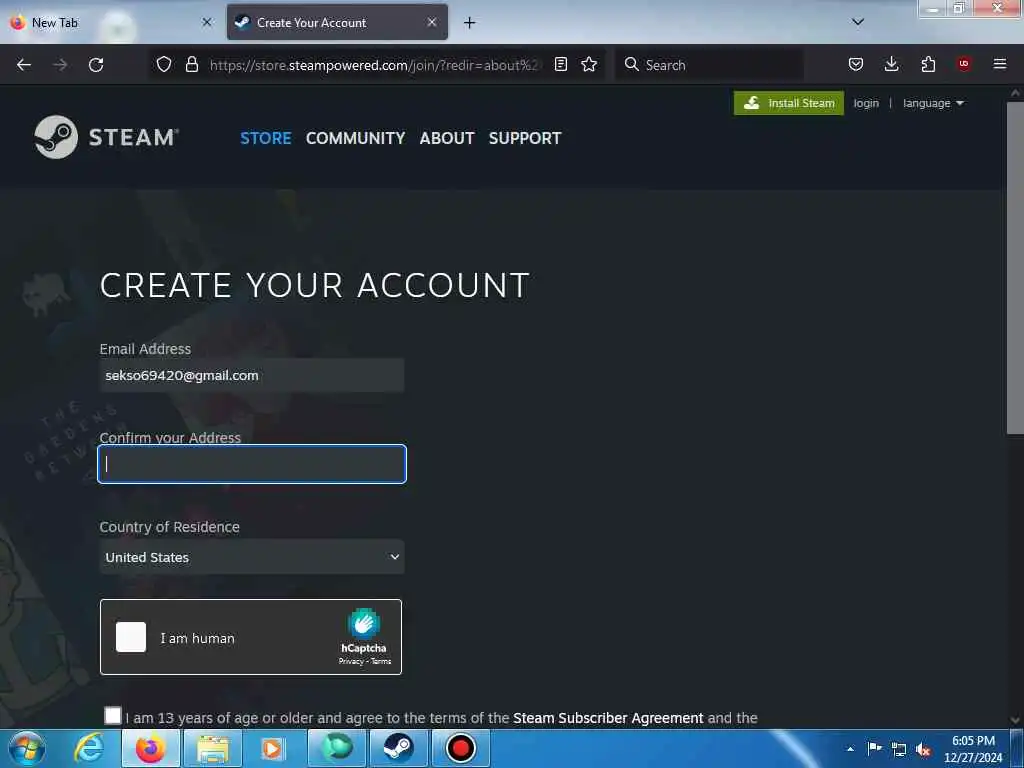Focus the Confirm your Address field
This screenshot has width=1024, height=768.
coord(252,464)
